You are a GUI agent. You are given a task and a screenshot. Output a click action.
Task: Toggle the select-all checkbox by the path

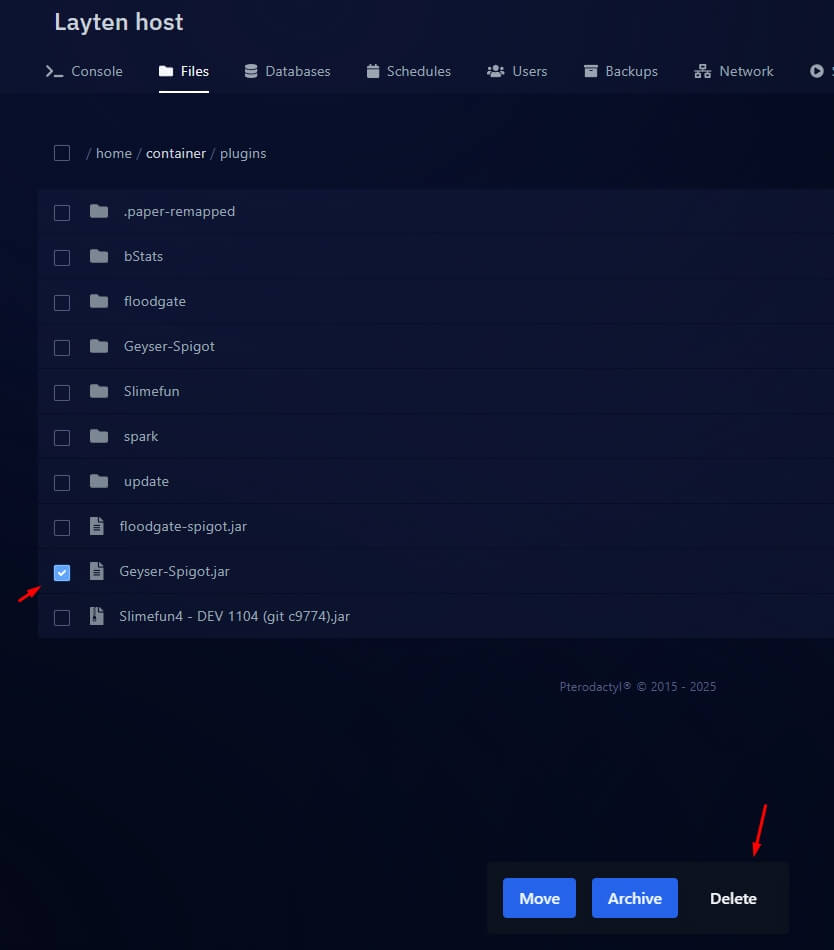[62, 153]
